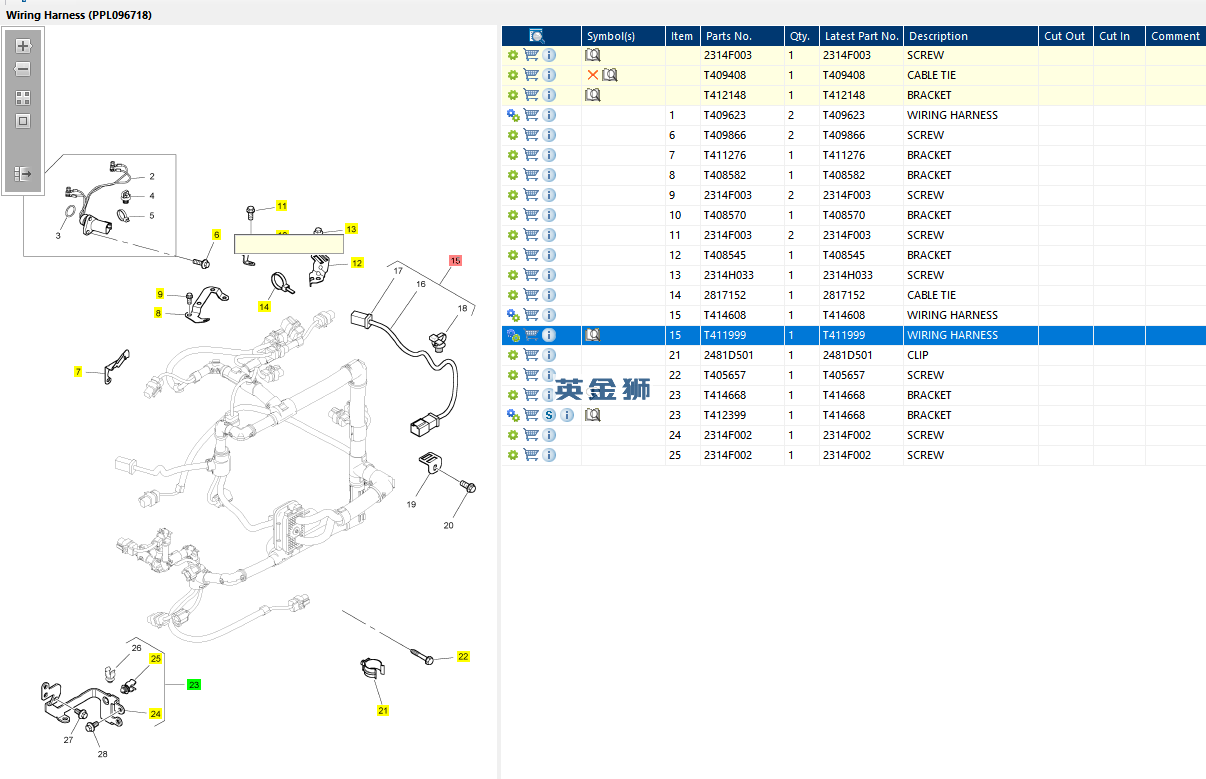The height and width of the screenshot is (779, 1206).
Task: Click the search icon in table header
Action: pyautogui.click(x=536, y=36)
